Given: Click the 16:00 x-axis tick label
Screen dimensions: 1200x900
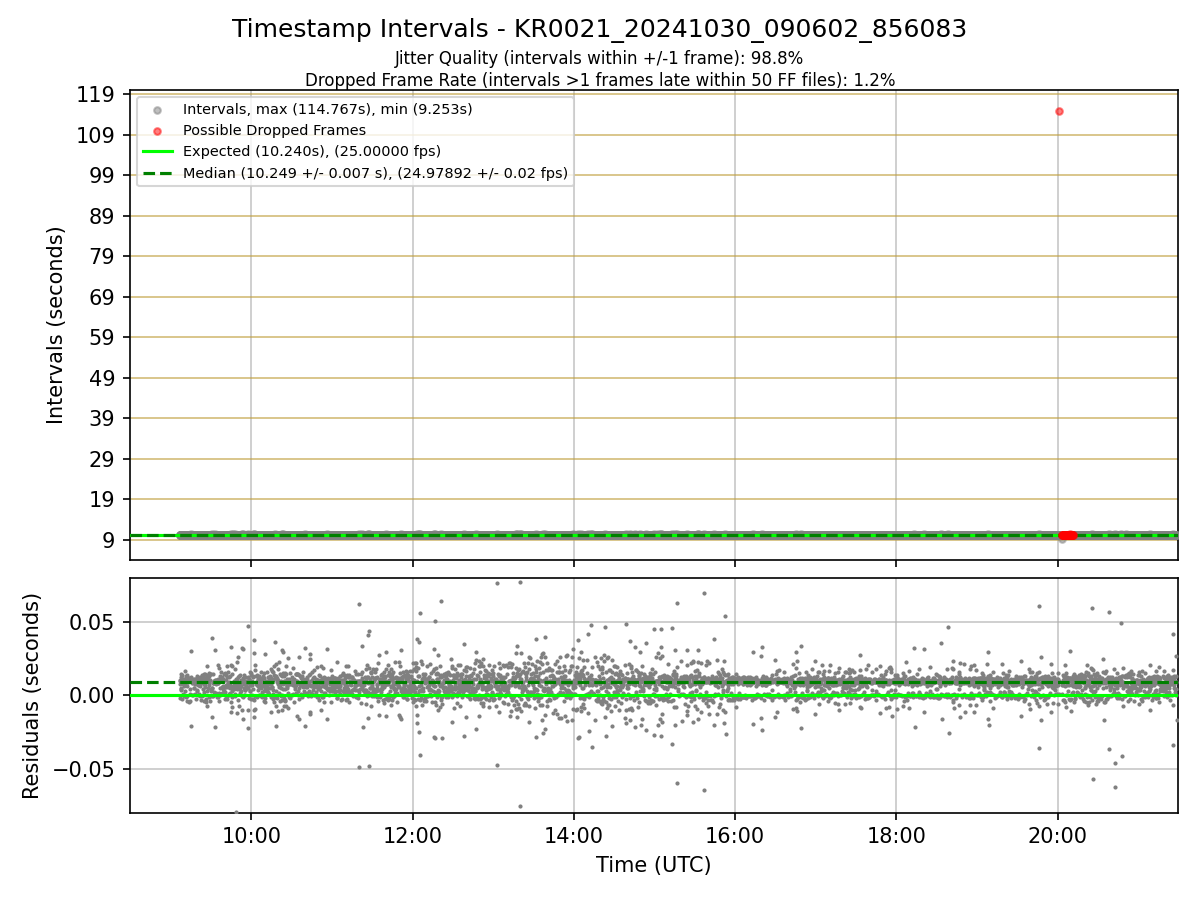Looking at the screenshot, I should pos(735,834).
